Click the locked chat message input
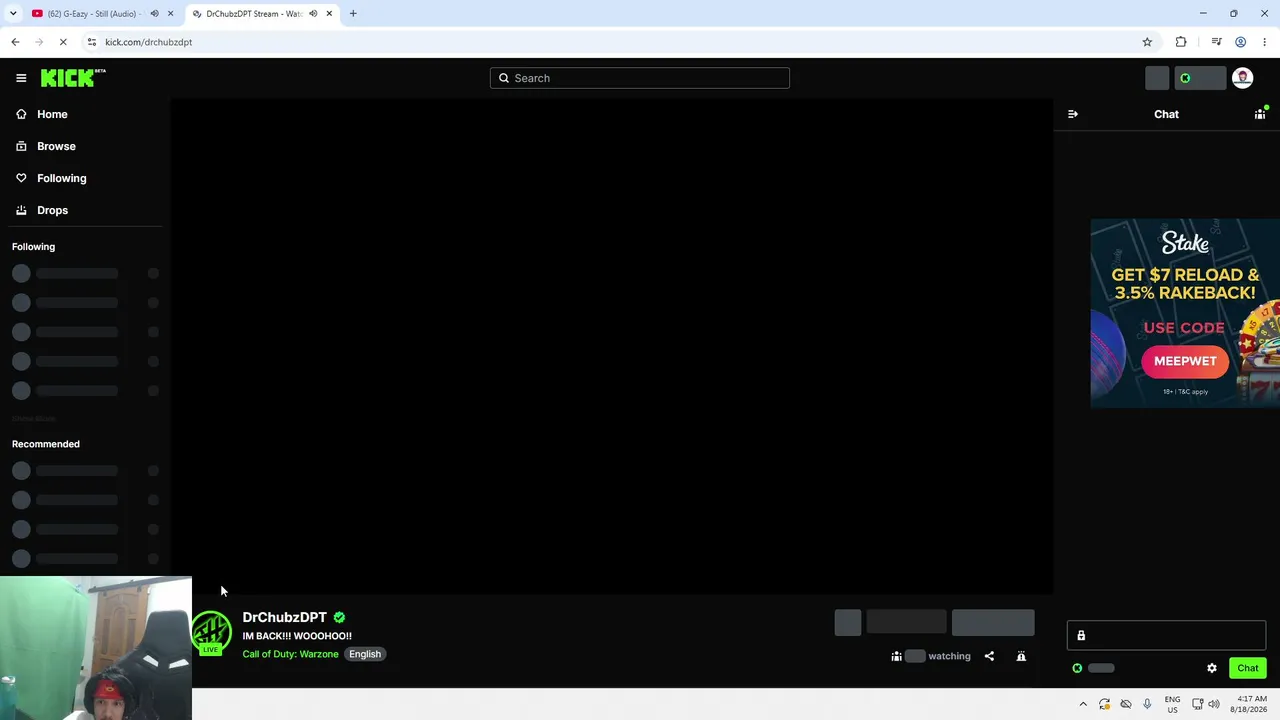 point(1166,635)
